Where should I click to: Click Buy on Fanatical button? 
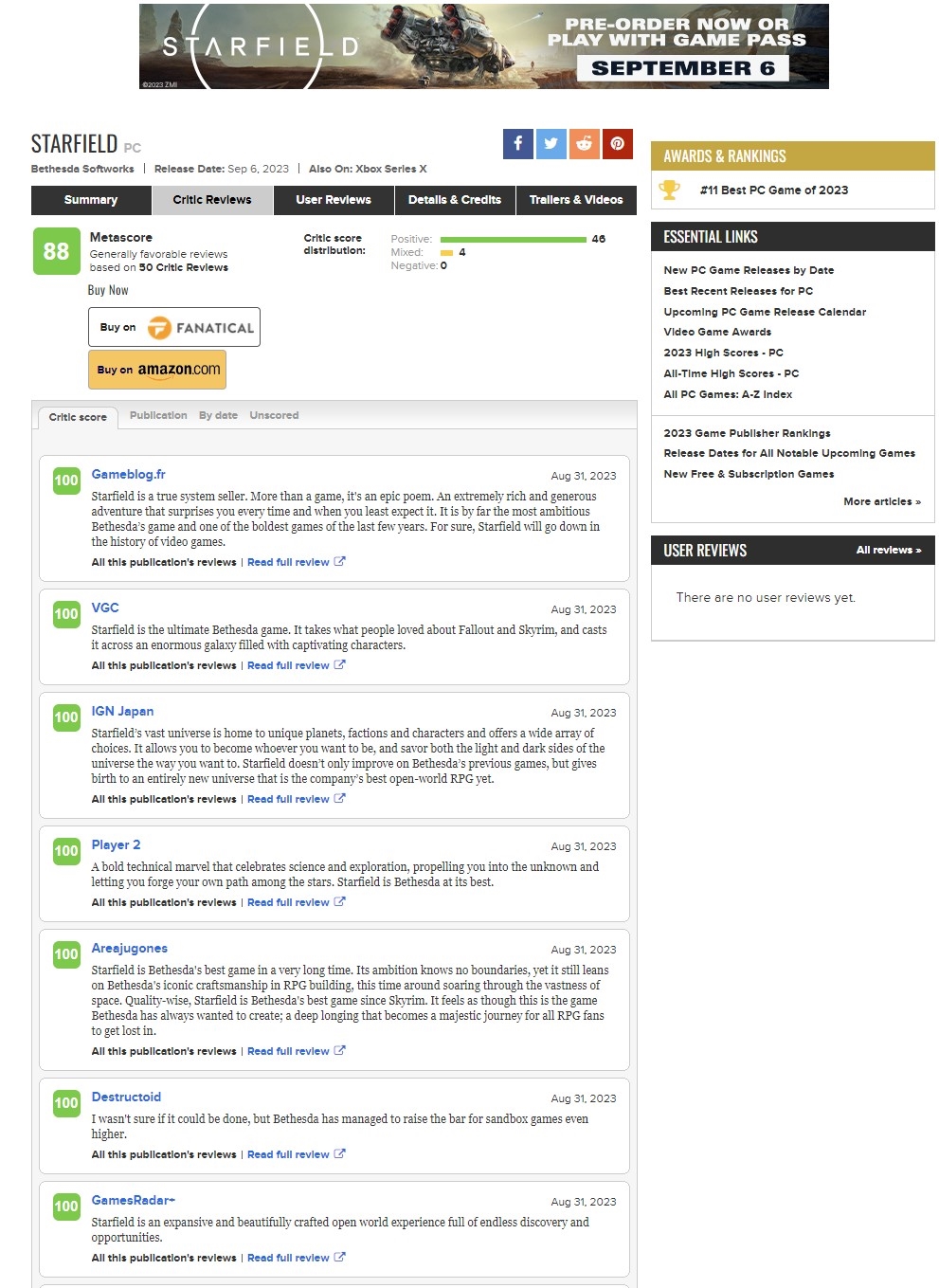[x=174, y=327]
